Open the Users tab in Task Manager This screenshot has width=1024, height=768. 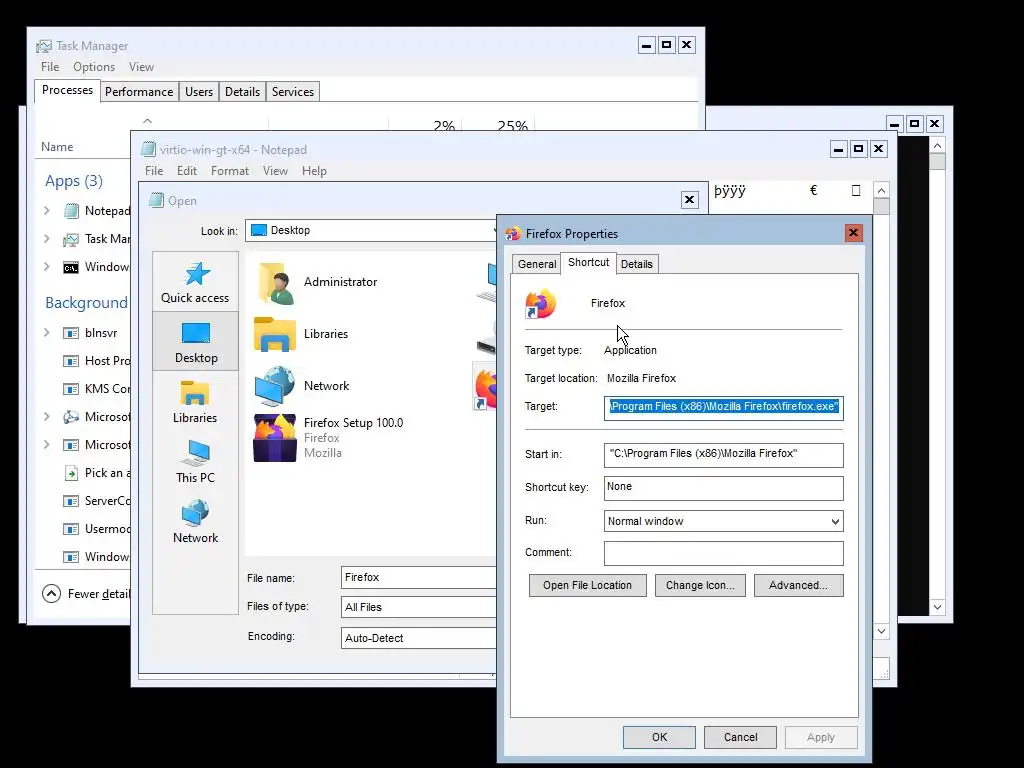pos(199,92)
